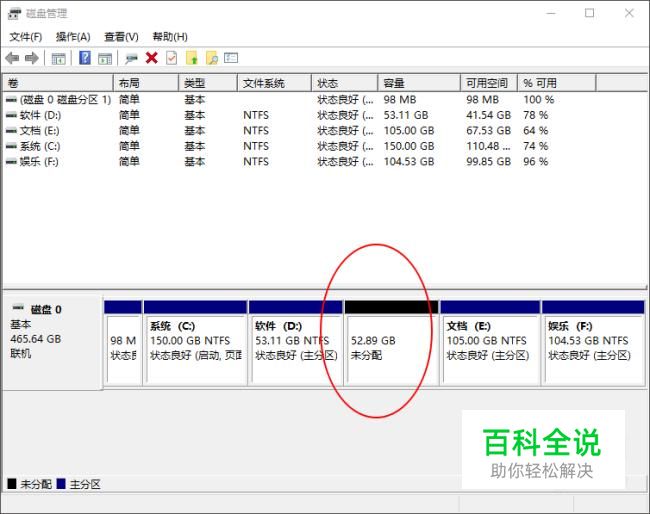Sort by the 可用空间 column header

coord(489,83)
